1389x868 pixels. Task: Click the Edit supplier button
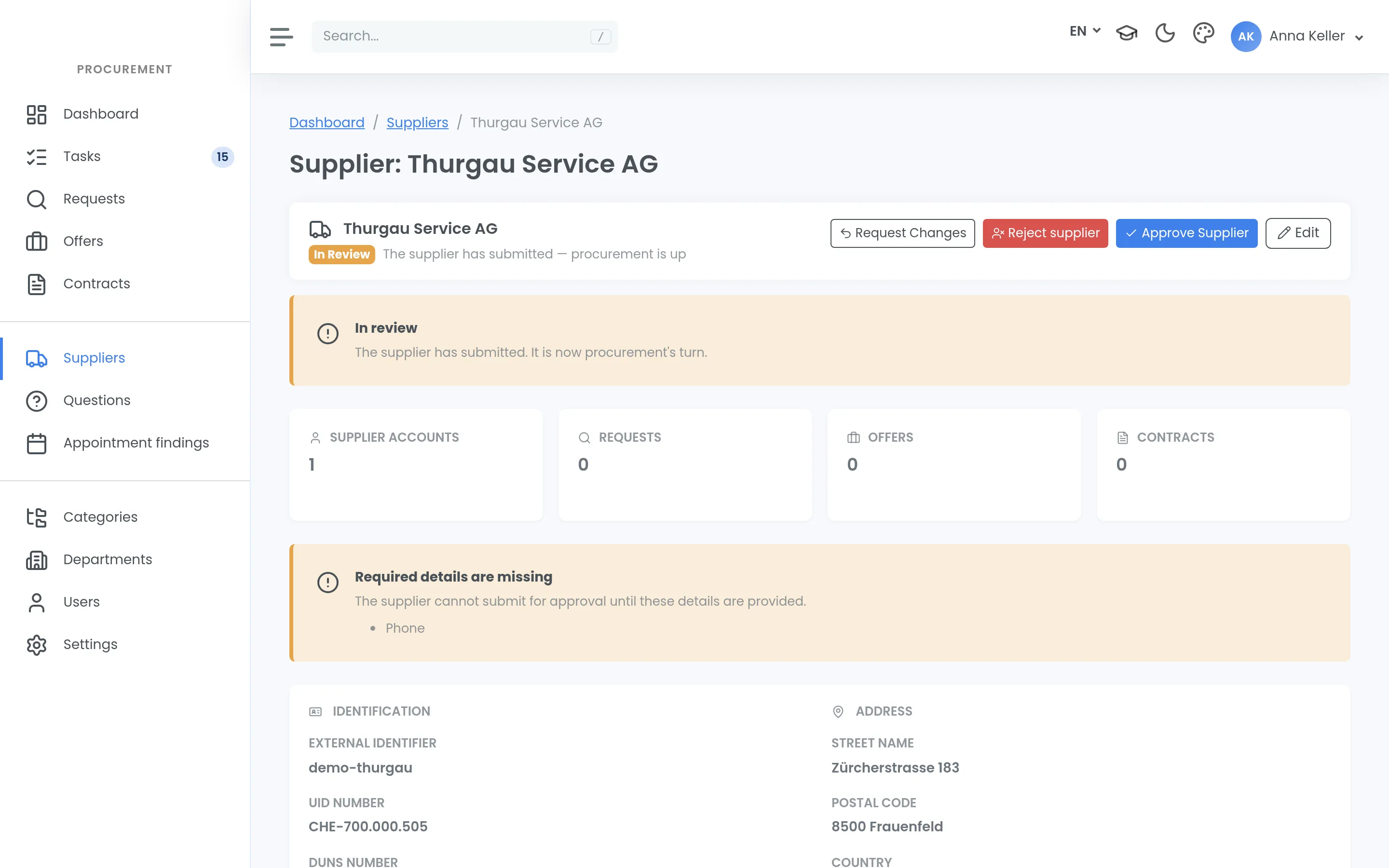[x=1298, y=233]
